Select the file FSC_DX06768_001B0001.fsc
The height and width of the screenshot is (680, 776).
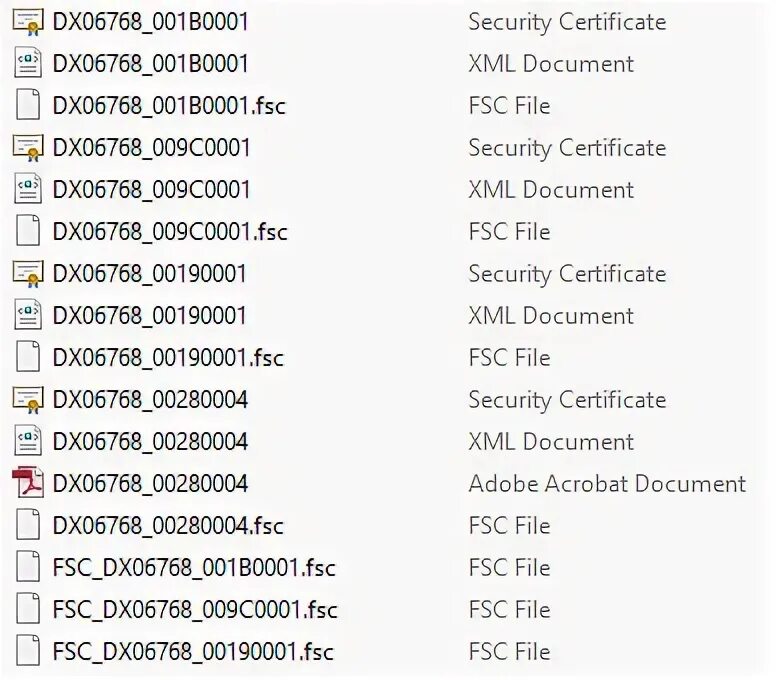[194, 568]
